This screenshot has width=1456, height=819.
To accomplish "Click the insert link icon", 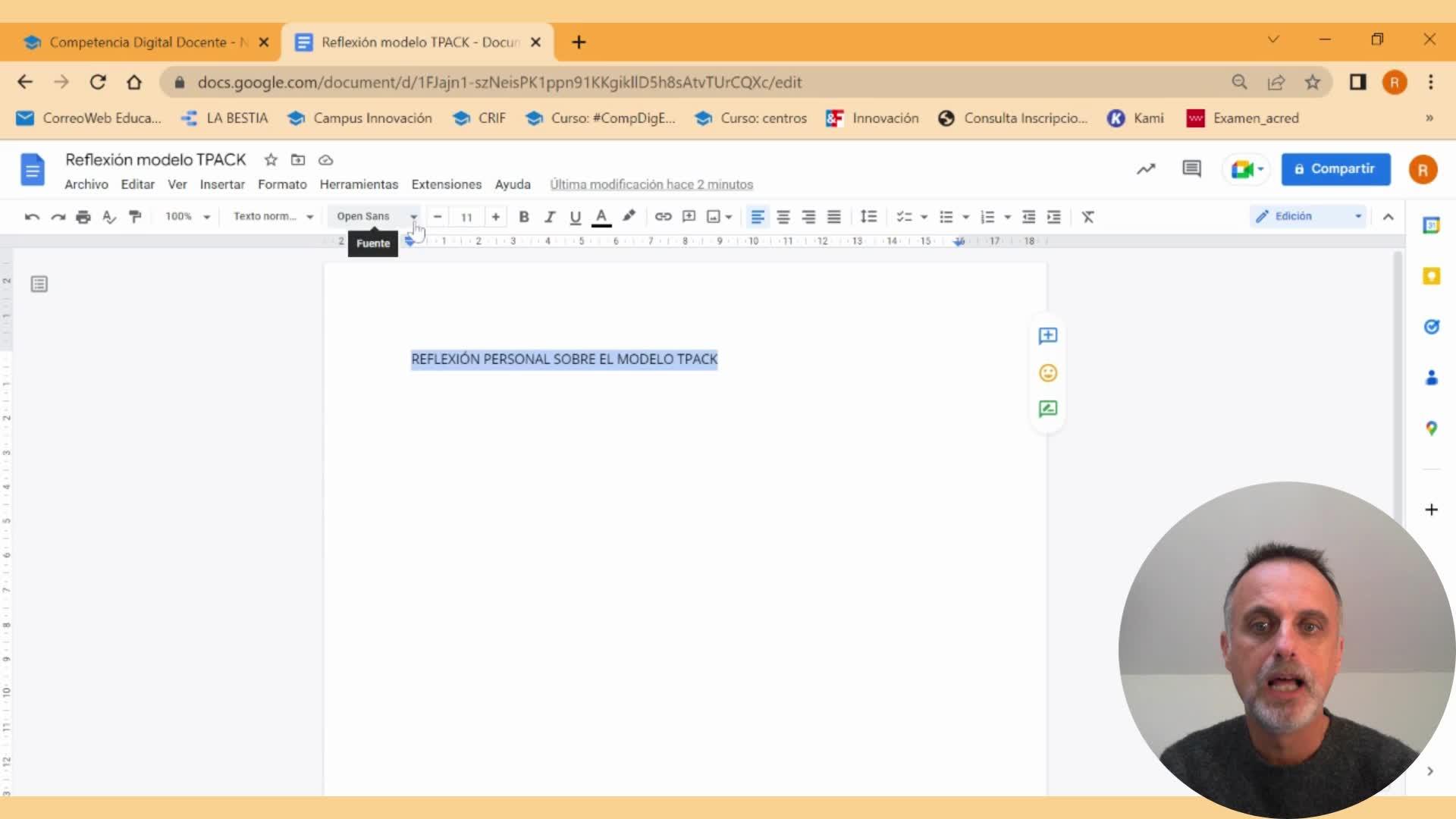I will 663,217.
